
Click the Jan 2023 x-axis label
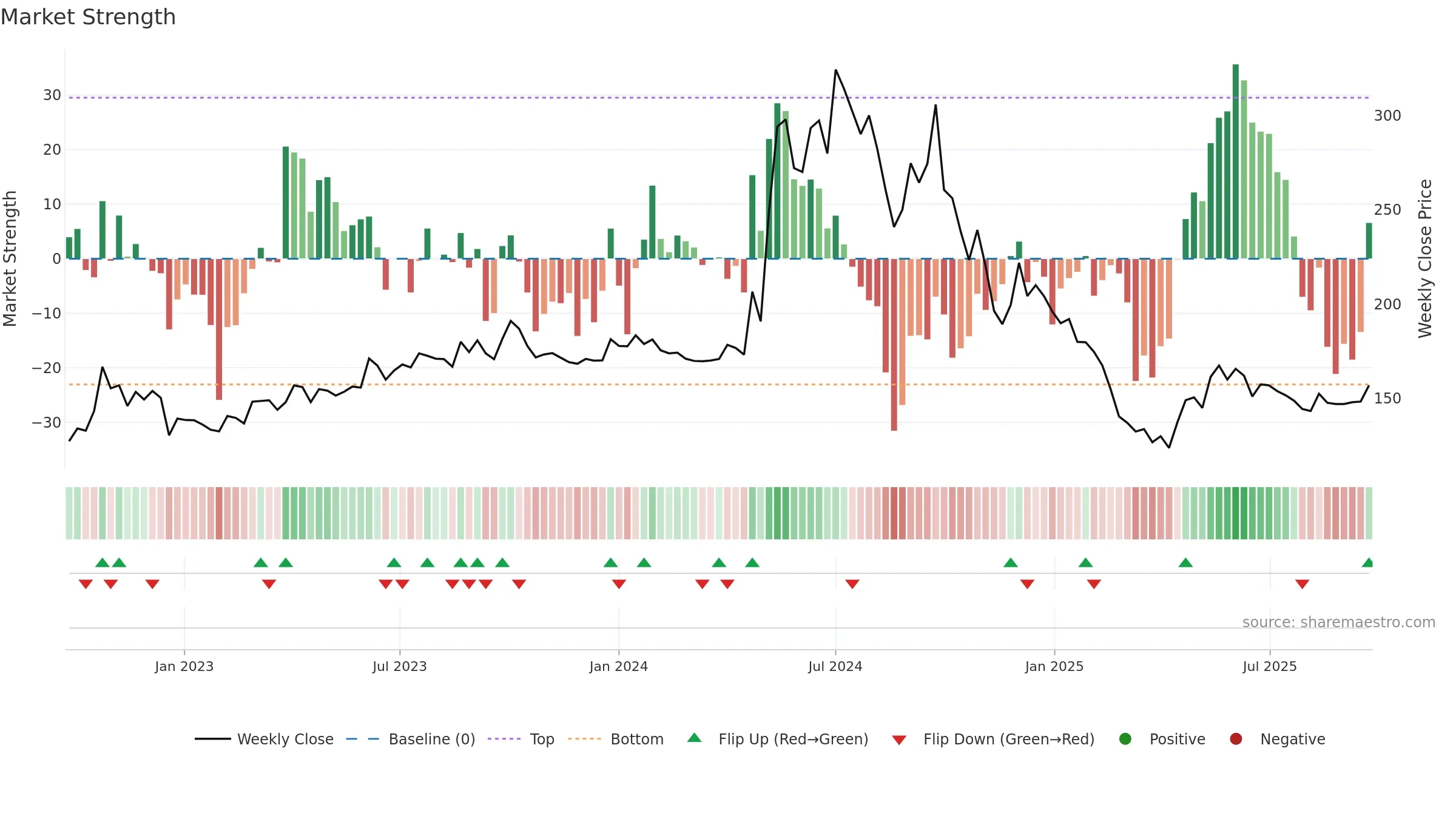(184, 666)
